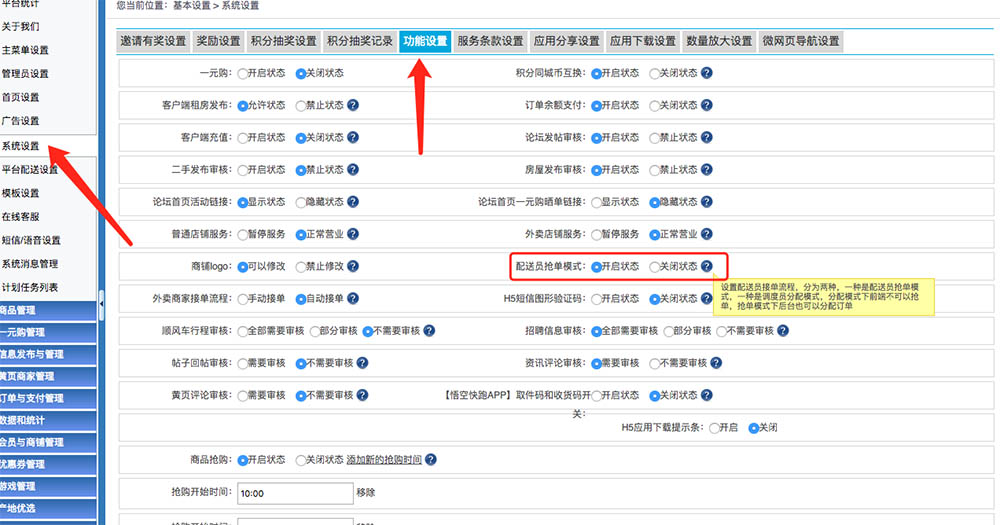Choose 手动接单 for 外卖商家接单流程
Screen dimensions: 1000x525
pyautogui.click(x=243, y=299)
